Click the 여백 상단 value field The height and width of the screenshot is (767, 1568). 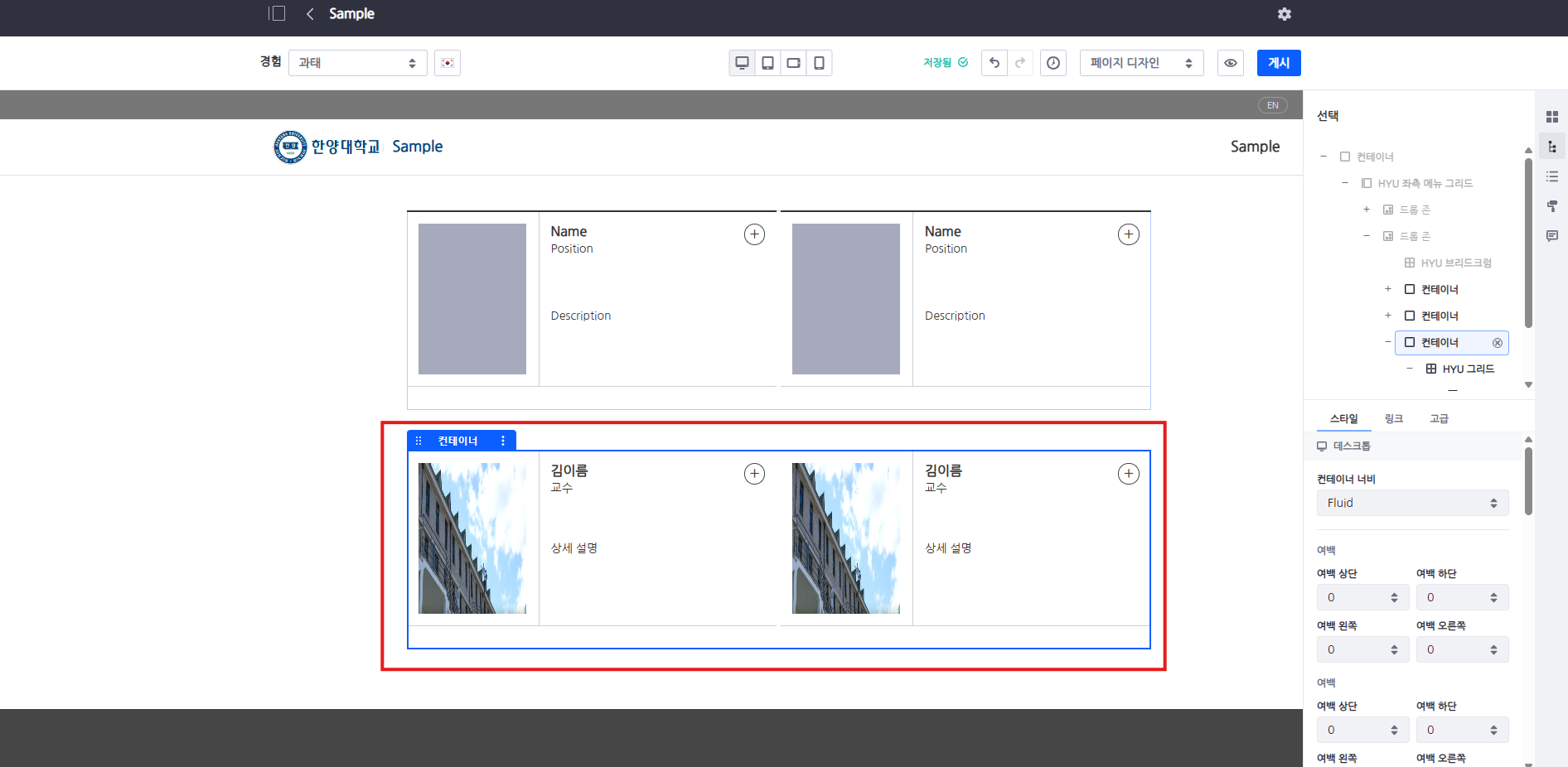click(1354, 597)
